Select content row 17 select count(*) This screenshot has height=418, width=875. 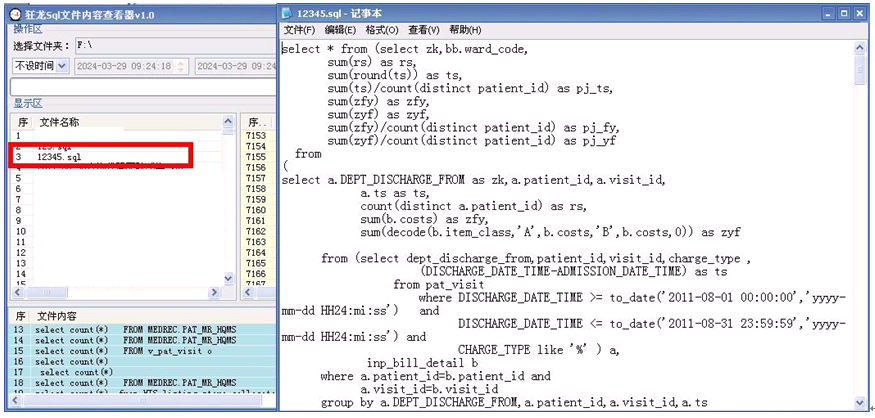point(143,372)
